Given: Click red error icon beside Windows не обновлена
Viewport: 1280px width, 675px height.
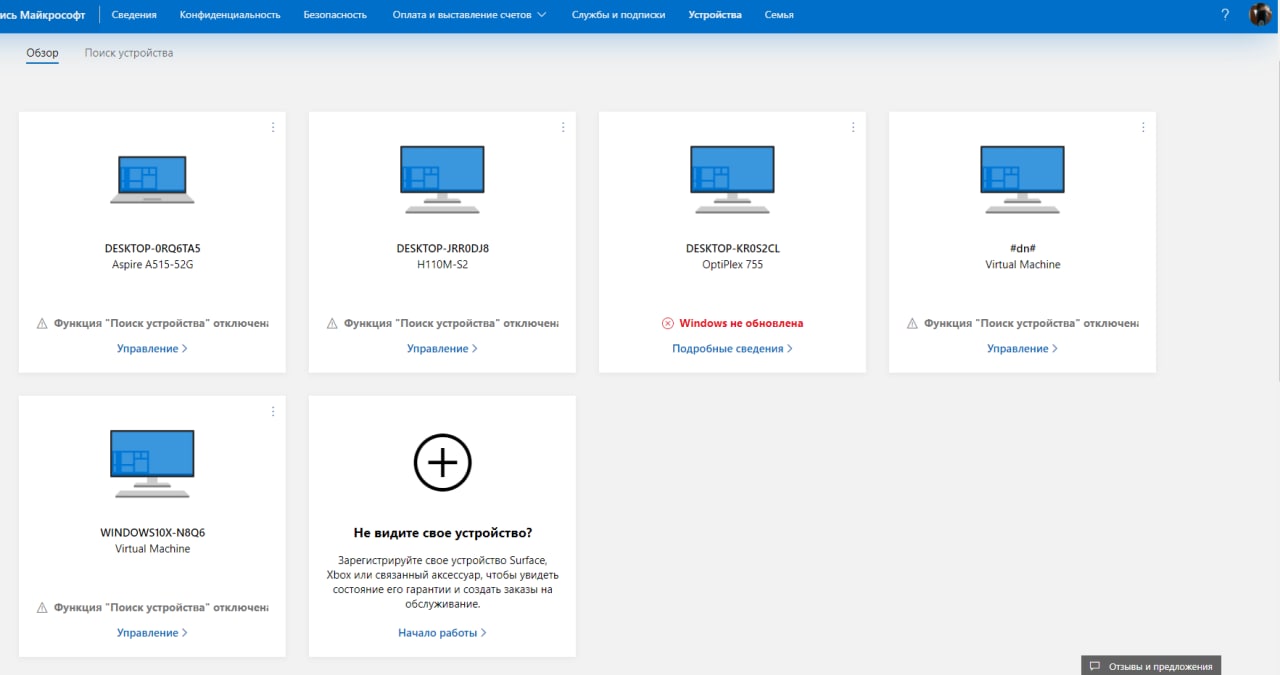Looking at the screenshot, I should [668, 323].
